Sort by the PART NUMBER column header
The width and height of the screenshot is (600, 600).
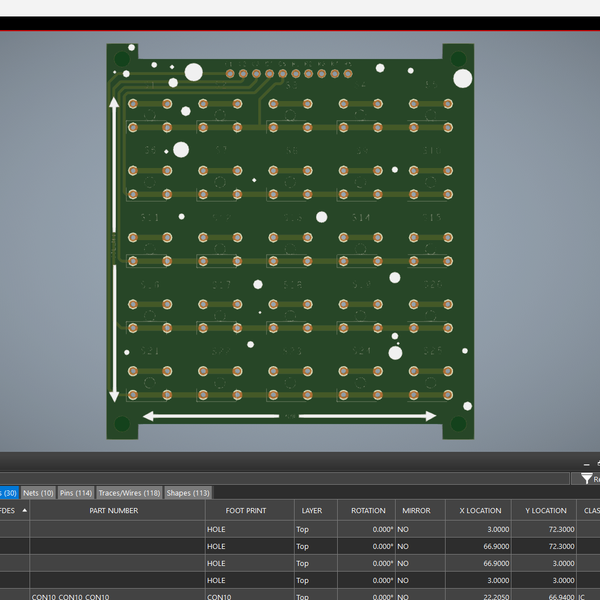tap(114, 510)
